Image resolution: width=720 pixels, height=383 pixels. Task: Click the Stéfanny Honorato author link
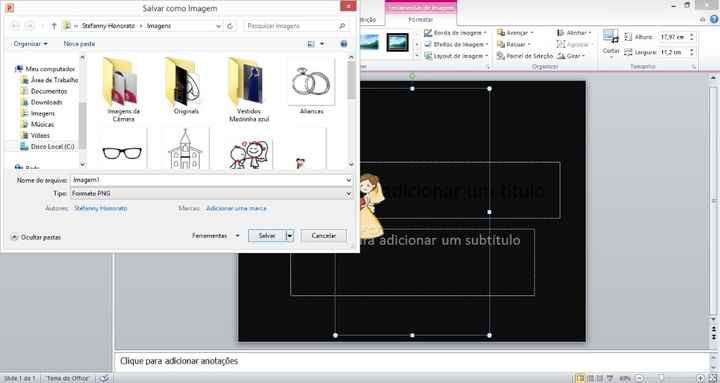(x=101, y=208)
